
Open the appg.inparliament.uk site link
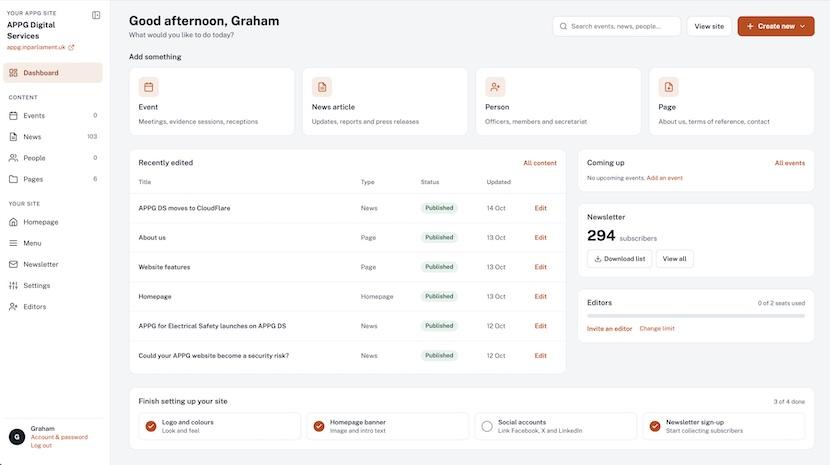[36, 47]
